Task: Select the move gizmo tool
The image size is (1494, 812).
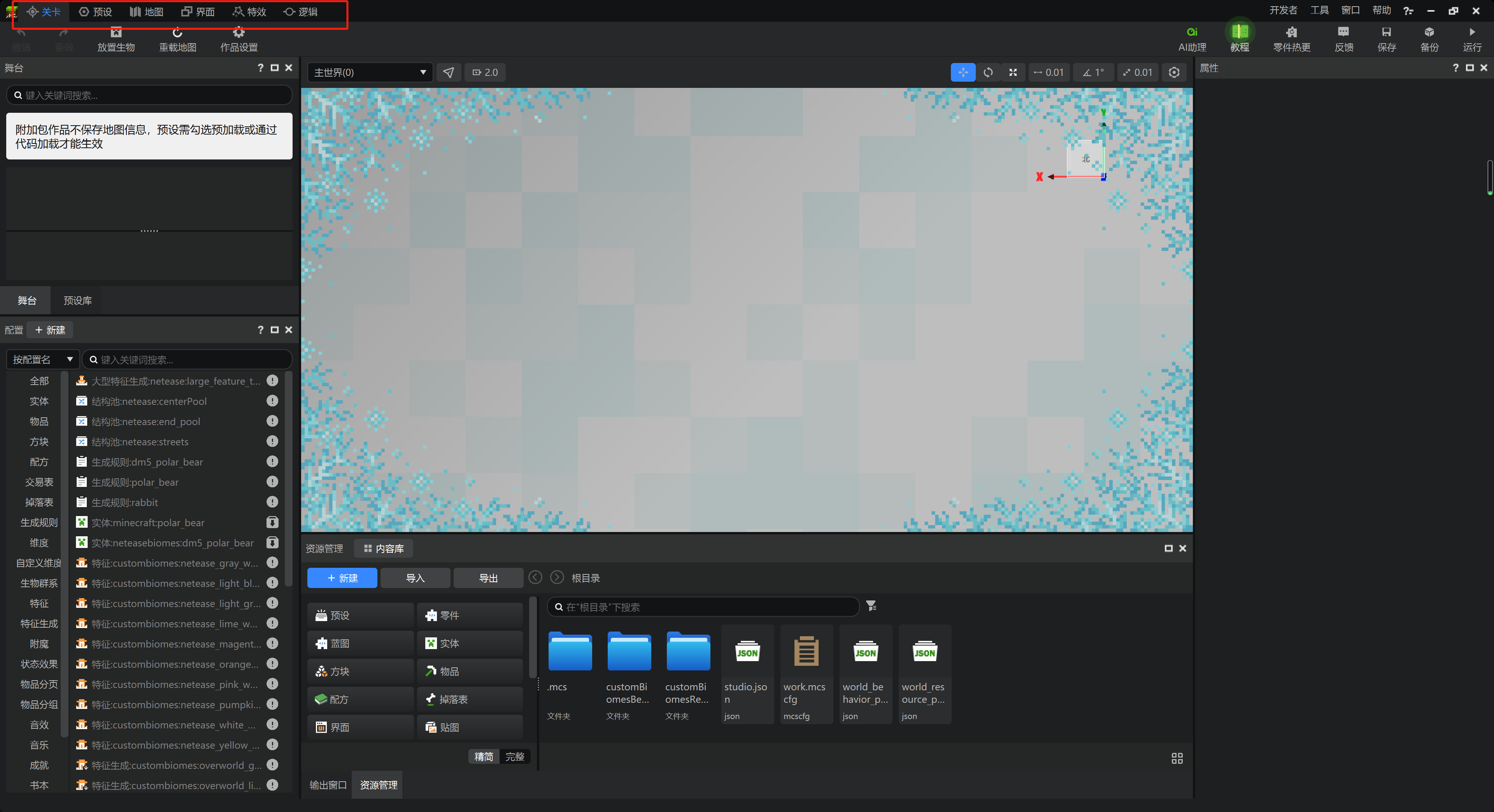Action: 963,72
